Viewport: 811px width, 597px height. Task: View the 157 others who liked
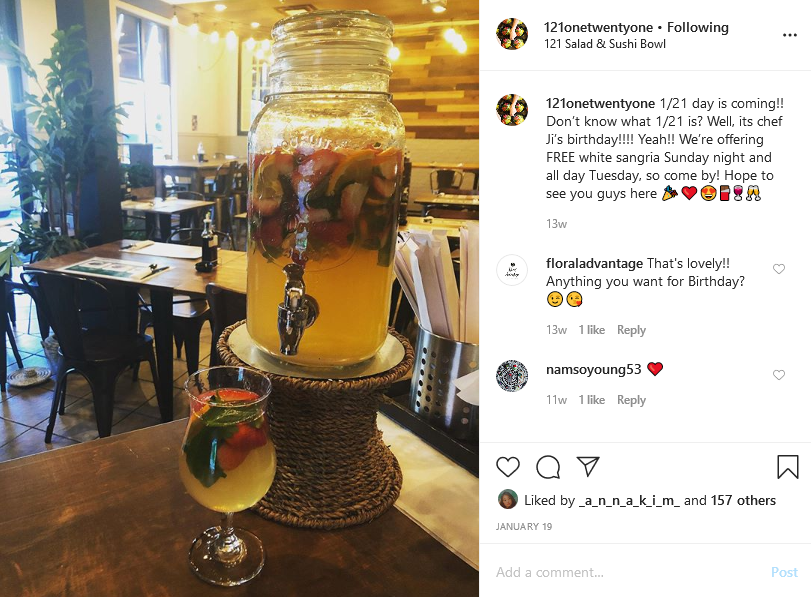743,500
